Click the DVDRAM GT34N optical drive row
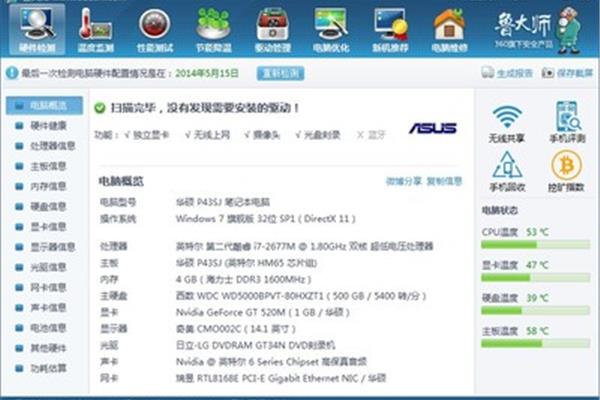 pos(217,345)
